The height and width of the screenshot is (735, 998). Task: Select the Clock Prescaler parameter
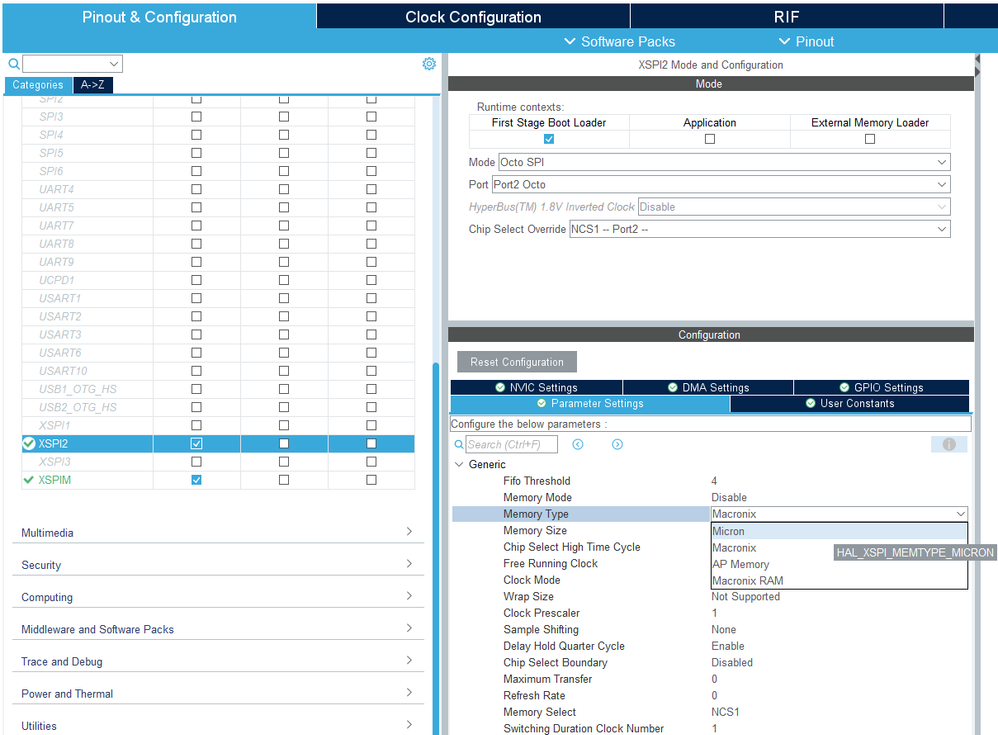coord(541,613)
